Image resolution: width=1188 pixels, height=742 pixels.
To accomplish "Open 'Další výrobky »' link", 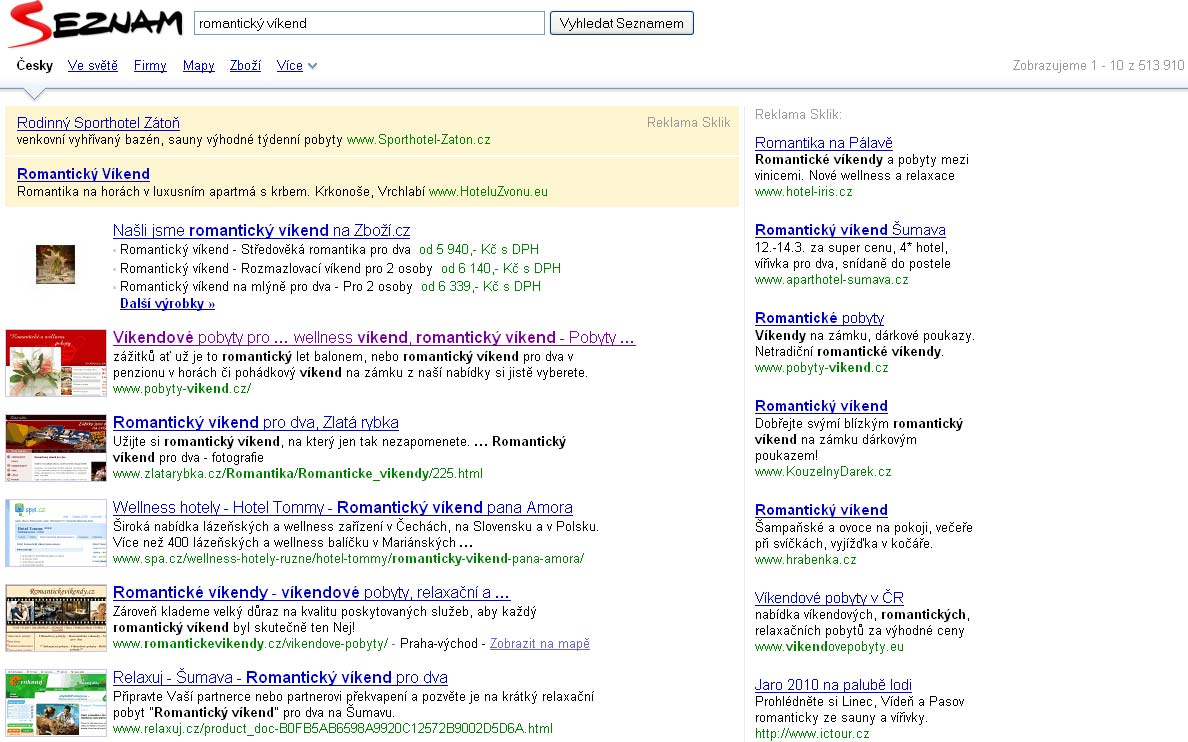I will coord(167,303).
